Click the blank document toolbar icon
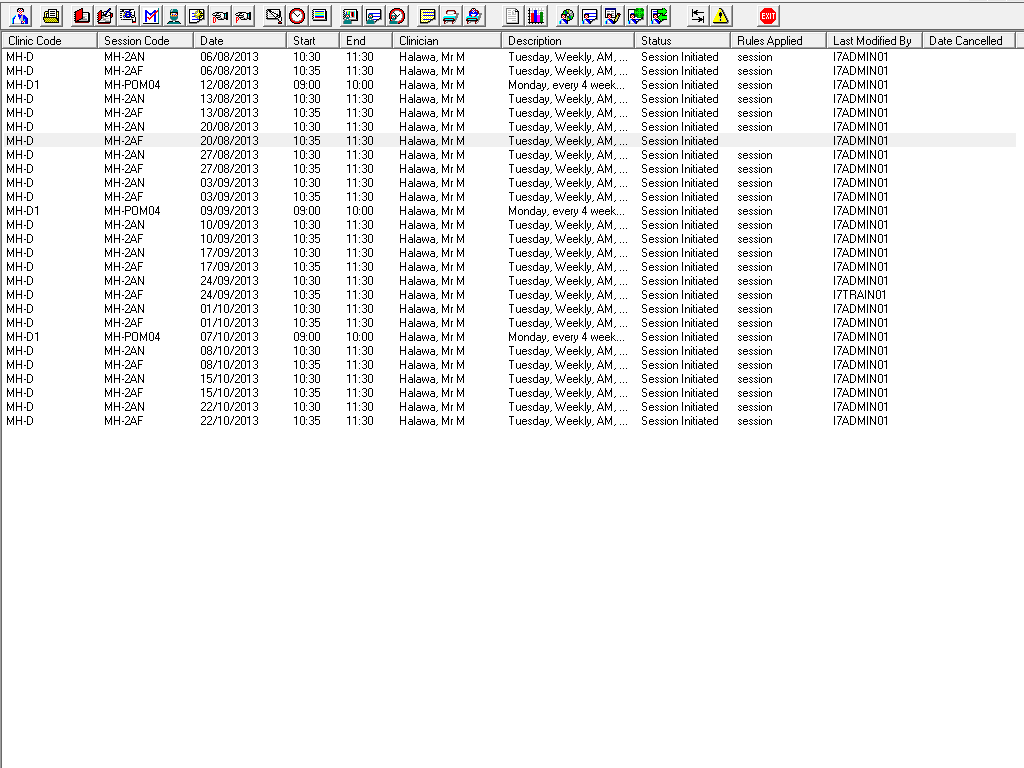The width and height of the screenshot is (1024, 768). pos(513,16)
